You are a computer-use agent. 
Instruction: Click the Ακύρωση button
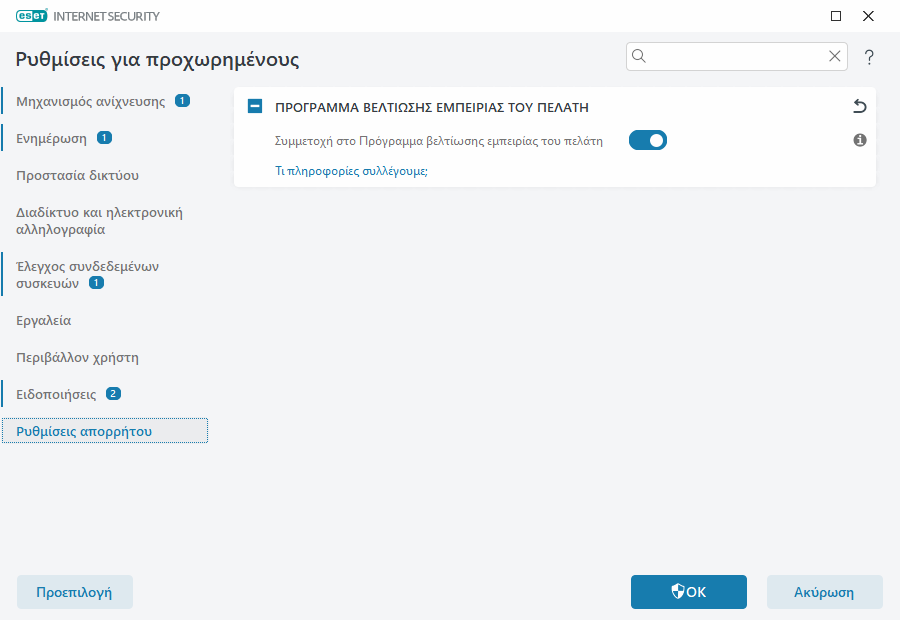point(824,592)
